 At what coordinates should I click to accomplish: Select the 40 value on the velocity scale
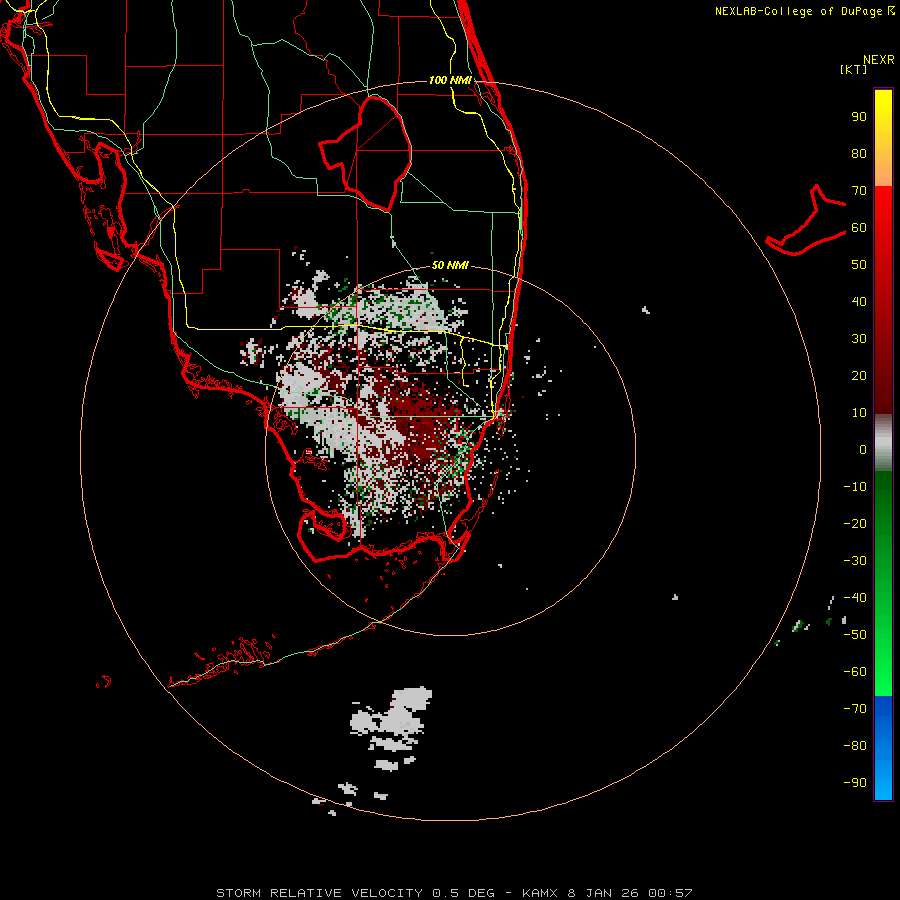coord(859,301)
